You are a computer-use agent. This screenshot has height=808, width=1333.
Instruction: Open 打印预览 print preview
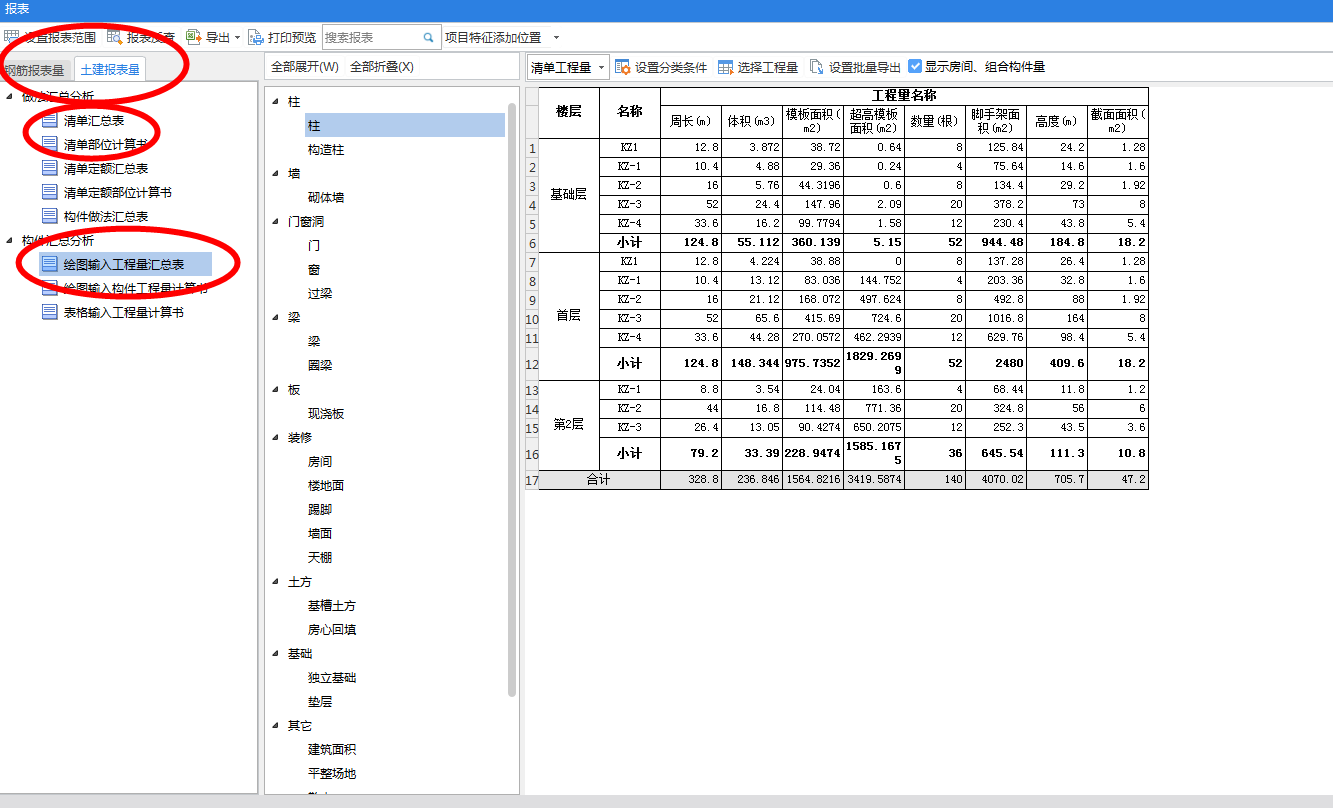(x=282, y=37)
